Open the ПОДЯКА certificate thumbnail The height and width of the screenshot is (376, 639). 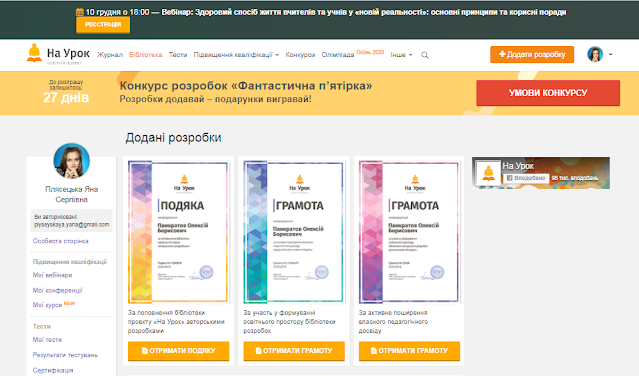(x=178, y=232)
